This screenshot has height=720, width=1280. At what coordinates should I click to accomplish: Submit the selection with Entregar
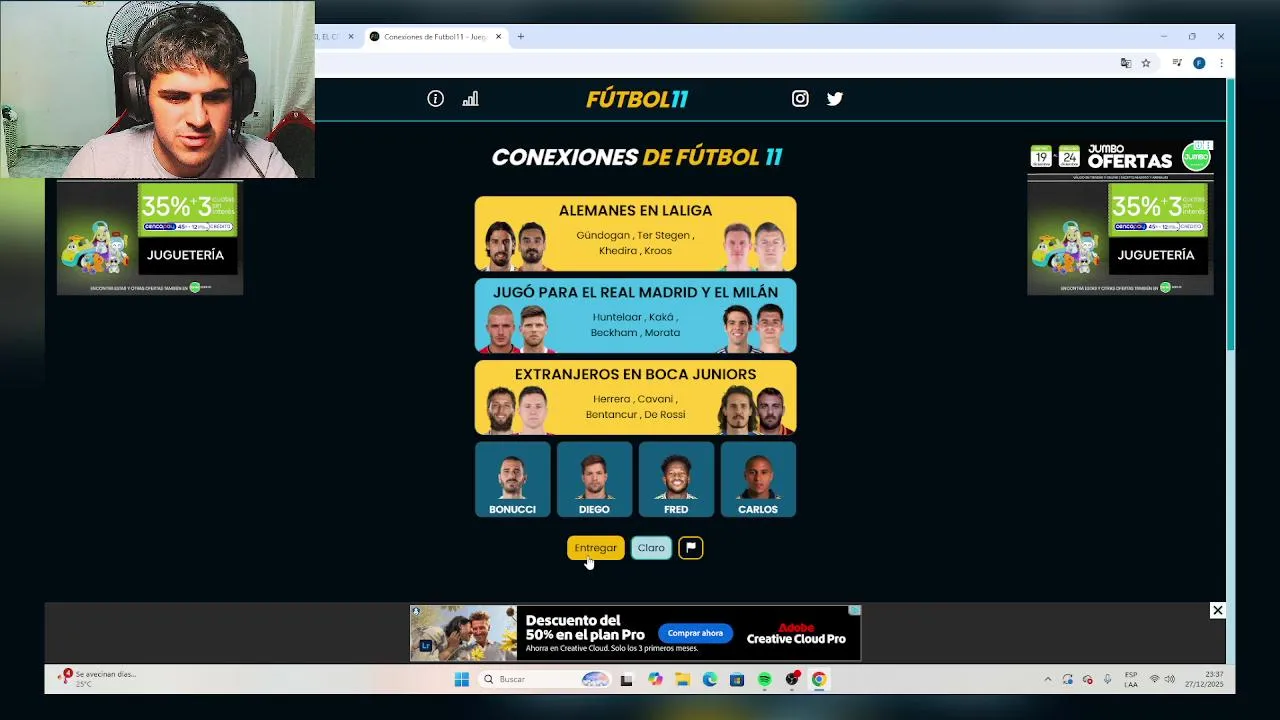click(x=595, y=548)
